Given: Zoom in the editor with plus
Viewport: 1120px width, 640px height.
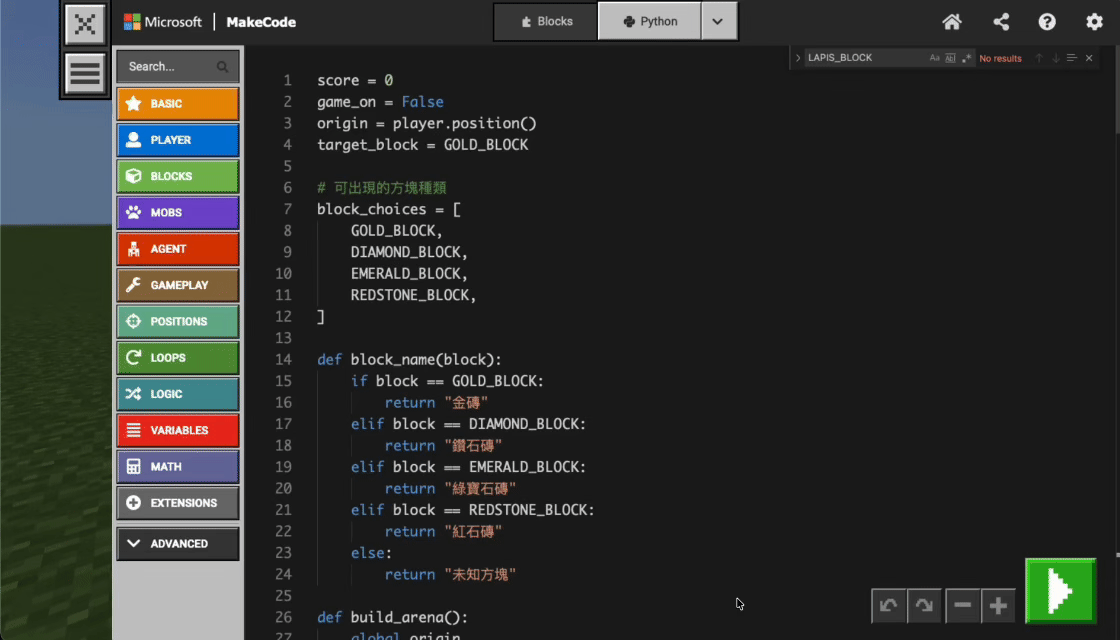Looking at the screenshot, I should [998, 605].
